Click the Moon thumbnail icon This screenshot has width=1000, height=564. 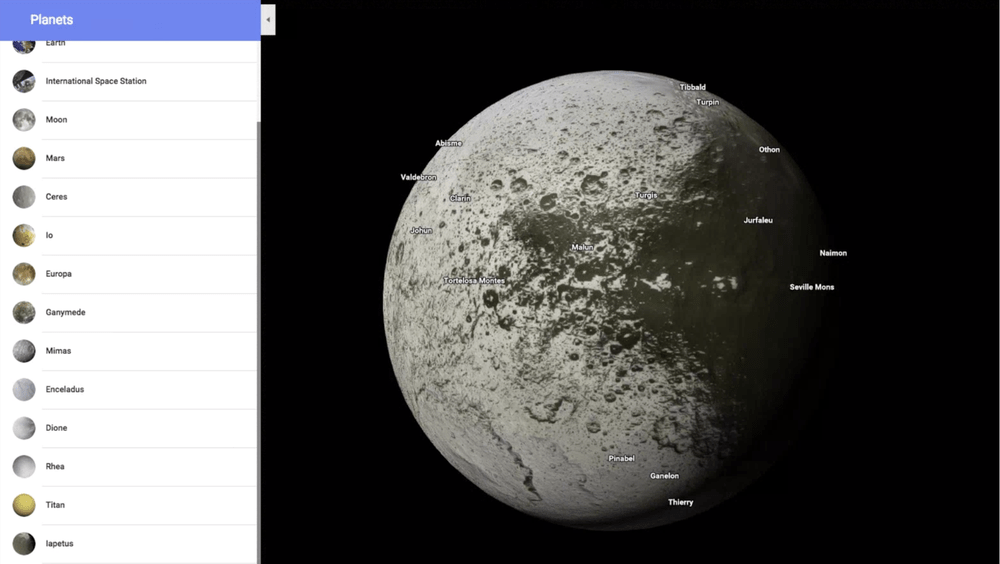(24, 119)
